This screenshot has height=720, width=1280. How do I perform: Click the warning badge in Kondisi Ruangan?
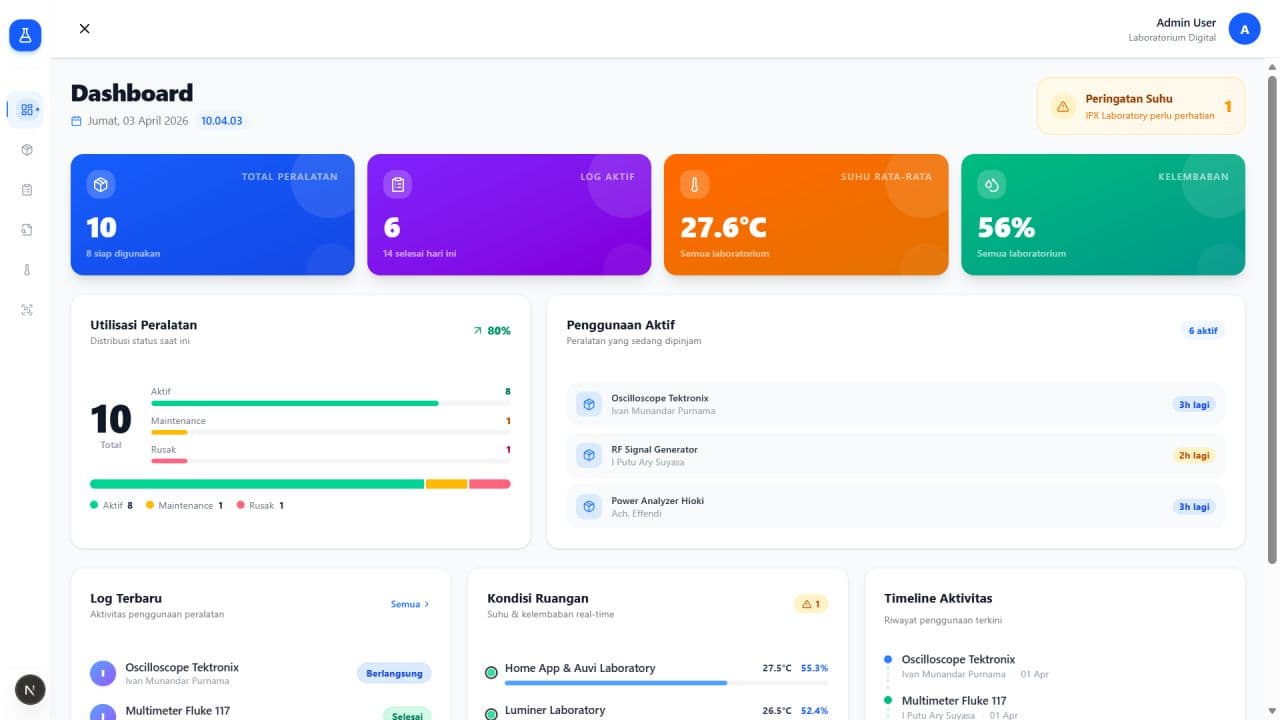point(811,604)
